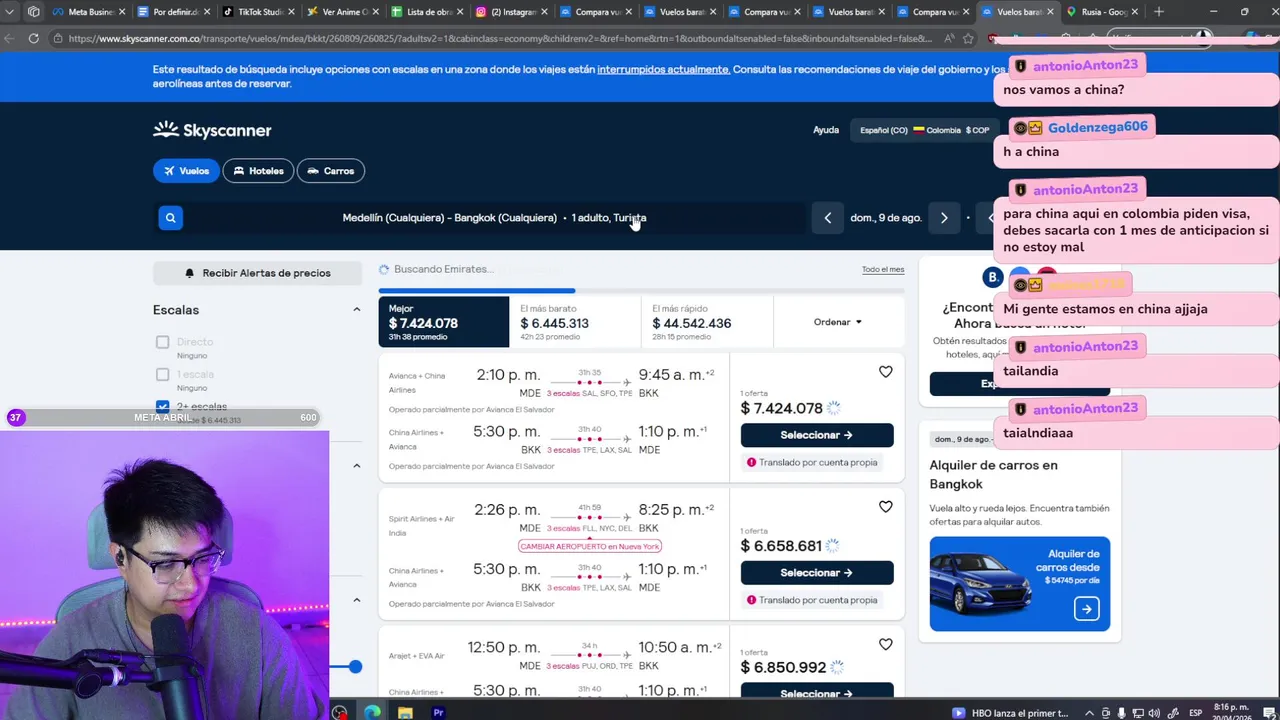
Task: Click Recibir Alertas de precios button
Action: pyautogui.click(x=256, y=273)
